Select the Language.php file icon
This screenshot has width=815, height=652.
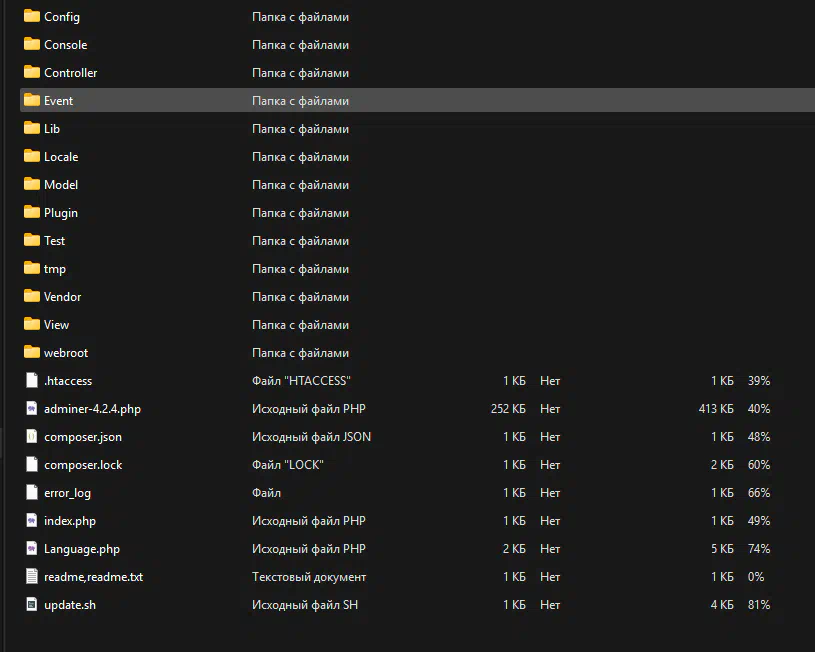(x=31, y=549)
